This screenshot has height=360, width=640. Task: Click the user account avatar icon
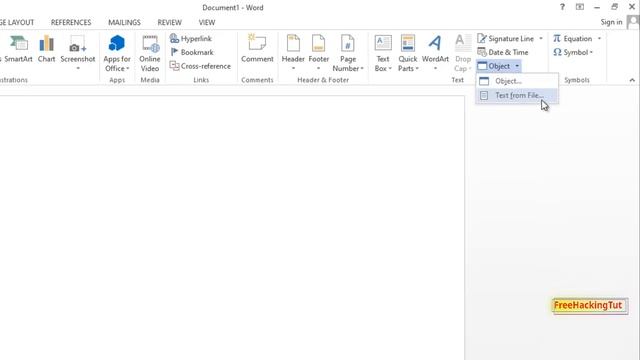633,22
